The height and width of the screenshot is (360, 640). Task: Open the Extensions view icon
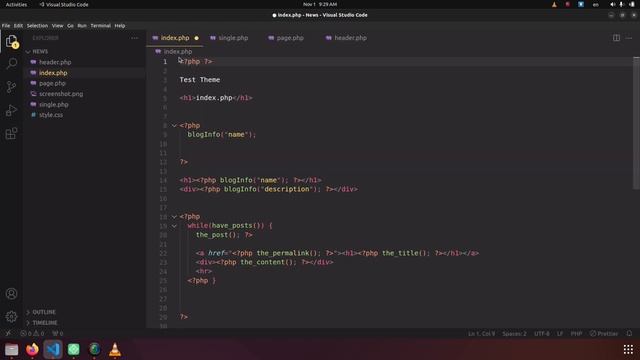[11, 133]
